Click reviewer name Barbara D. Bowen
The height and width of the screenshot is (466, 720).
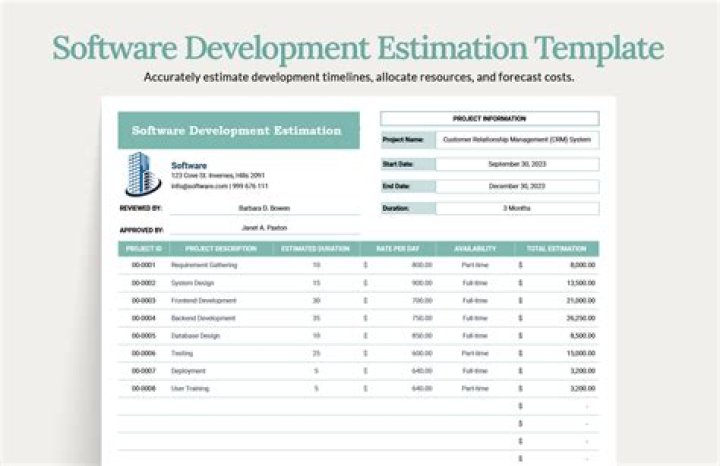tap(264, 208)
